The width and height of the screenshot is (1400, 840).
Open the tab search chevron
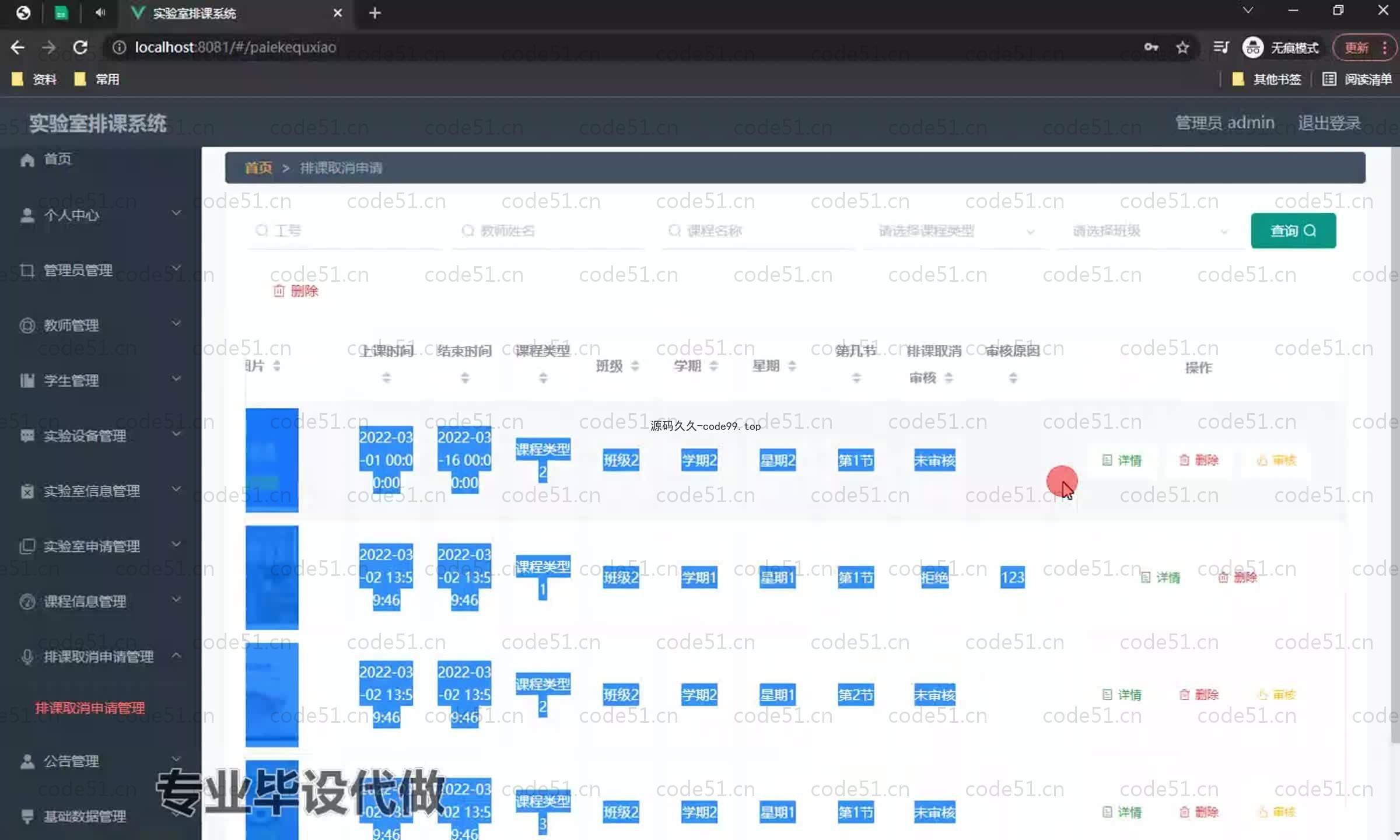1248,10
